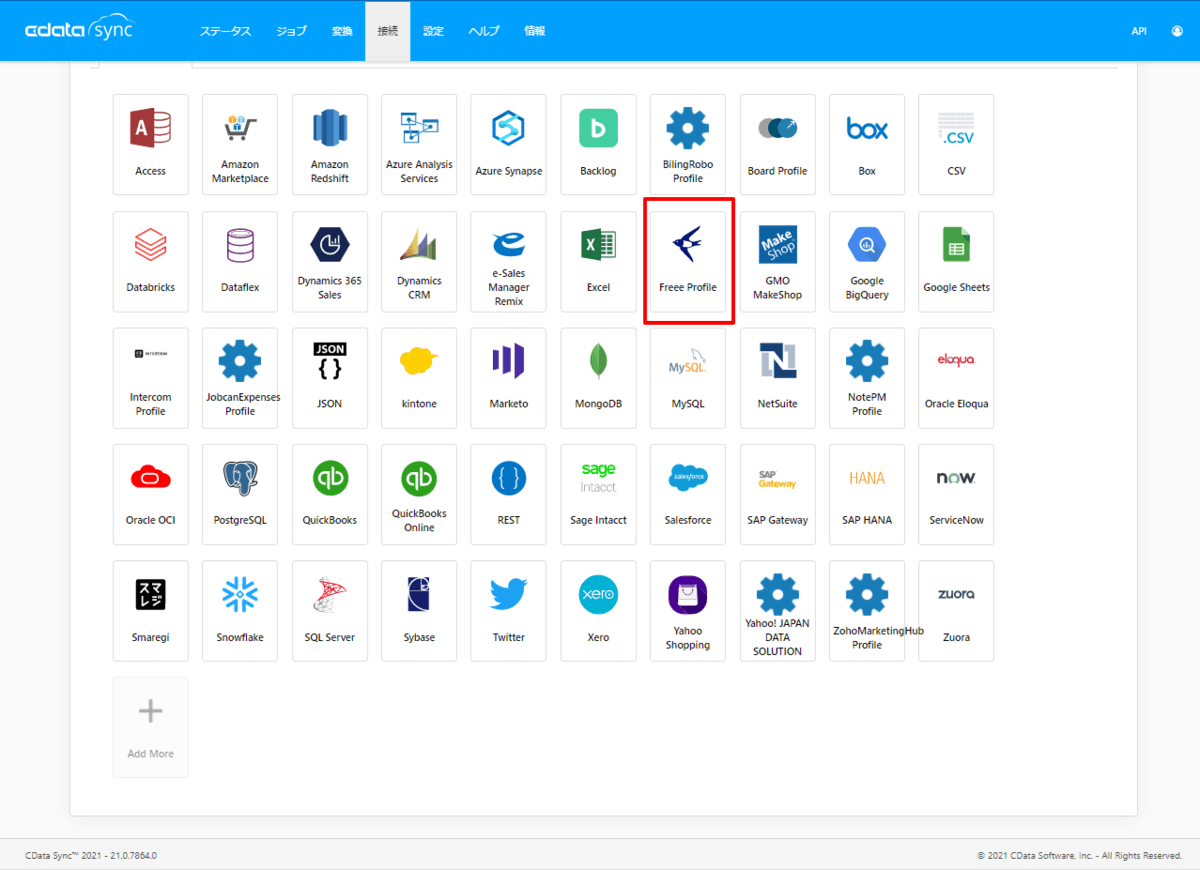This screenshot has height=870, width=1200.
Task: Pick the Oracle OCI connector
Action: 150,494
